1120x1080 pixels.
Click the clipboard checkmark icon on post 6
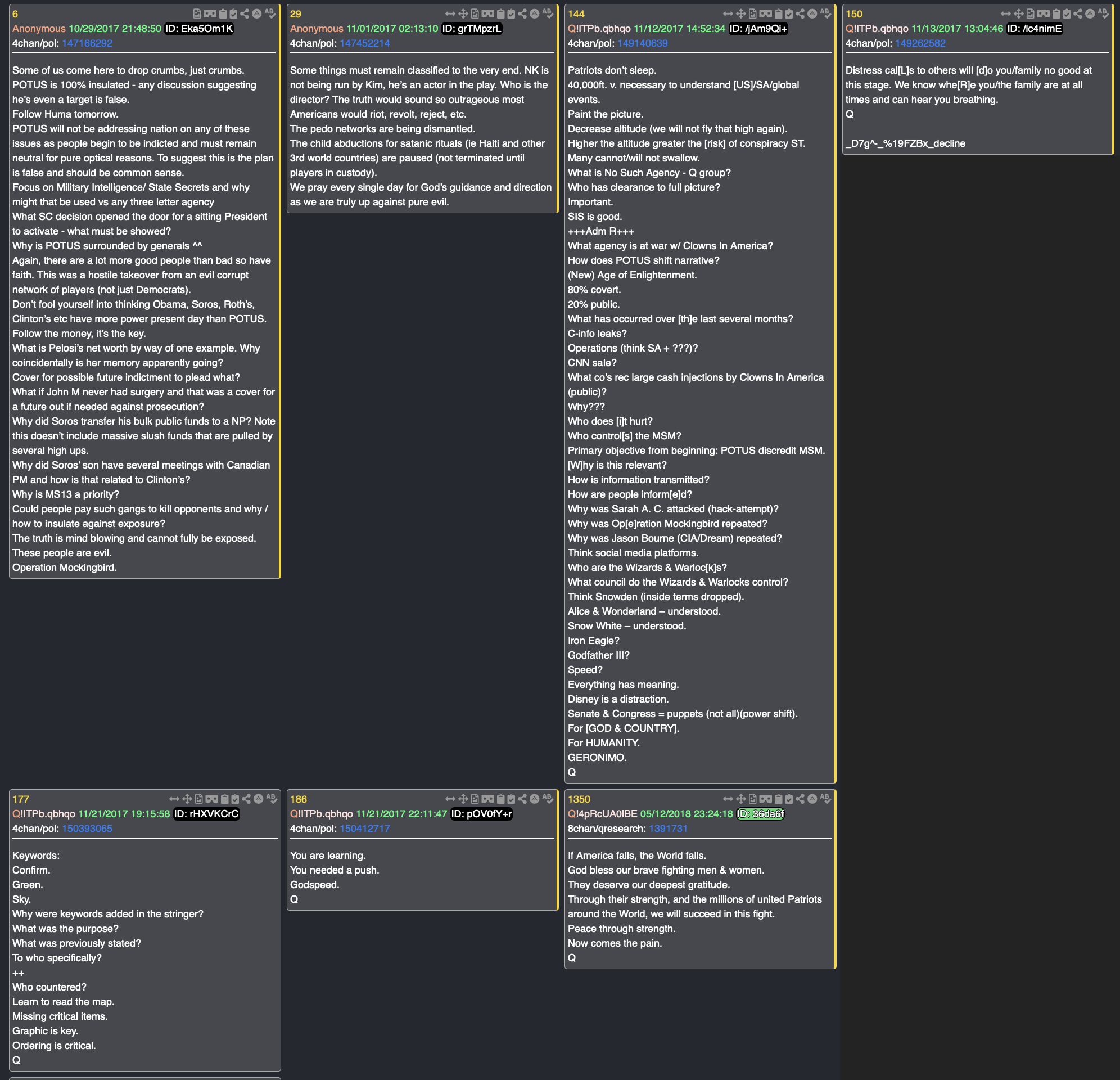coord(234,13)
